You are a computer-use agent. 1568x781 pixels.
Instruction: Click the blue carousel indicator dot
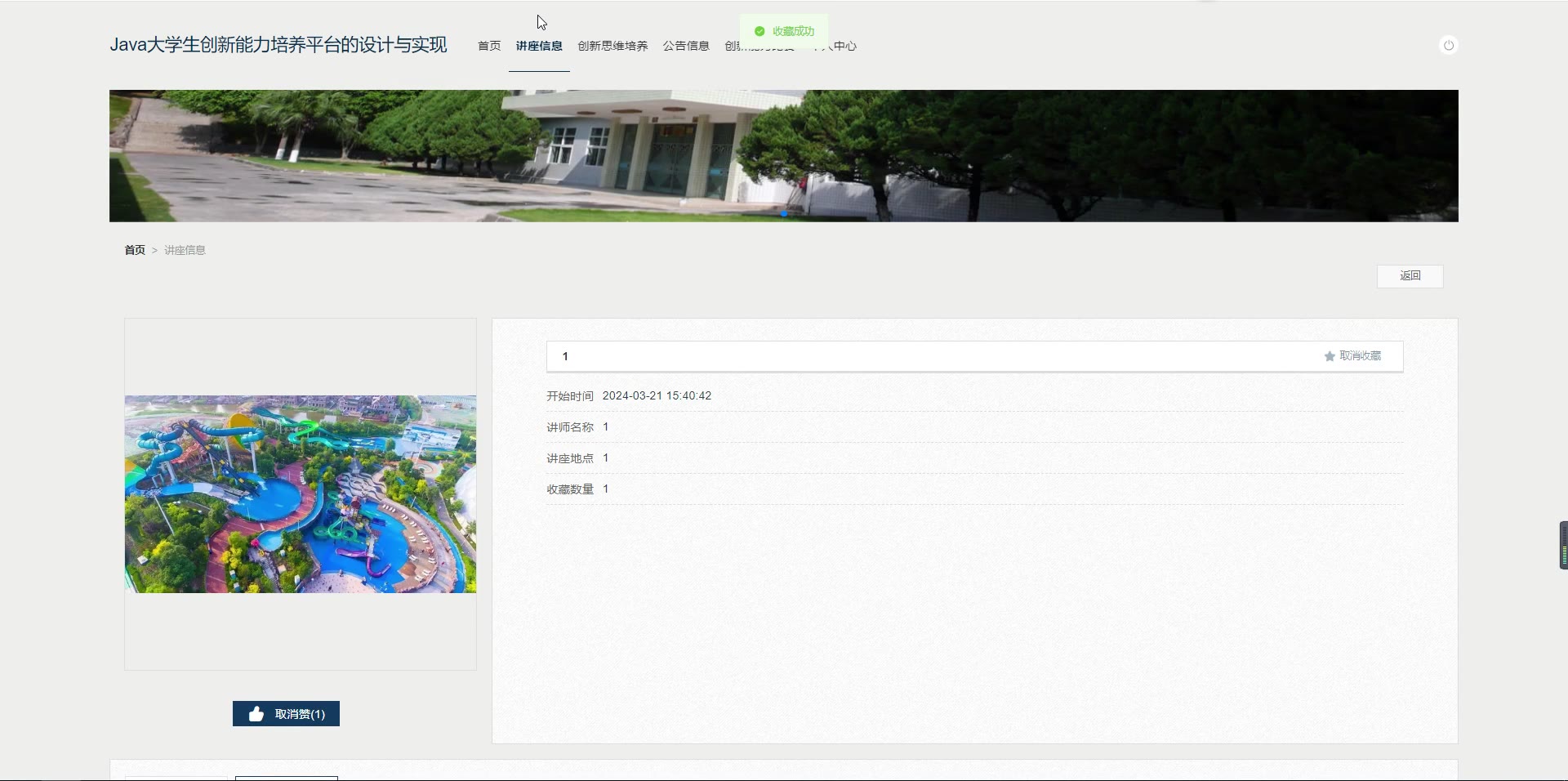pos(784,214)
